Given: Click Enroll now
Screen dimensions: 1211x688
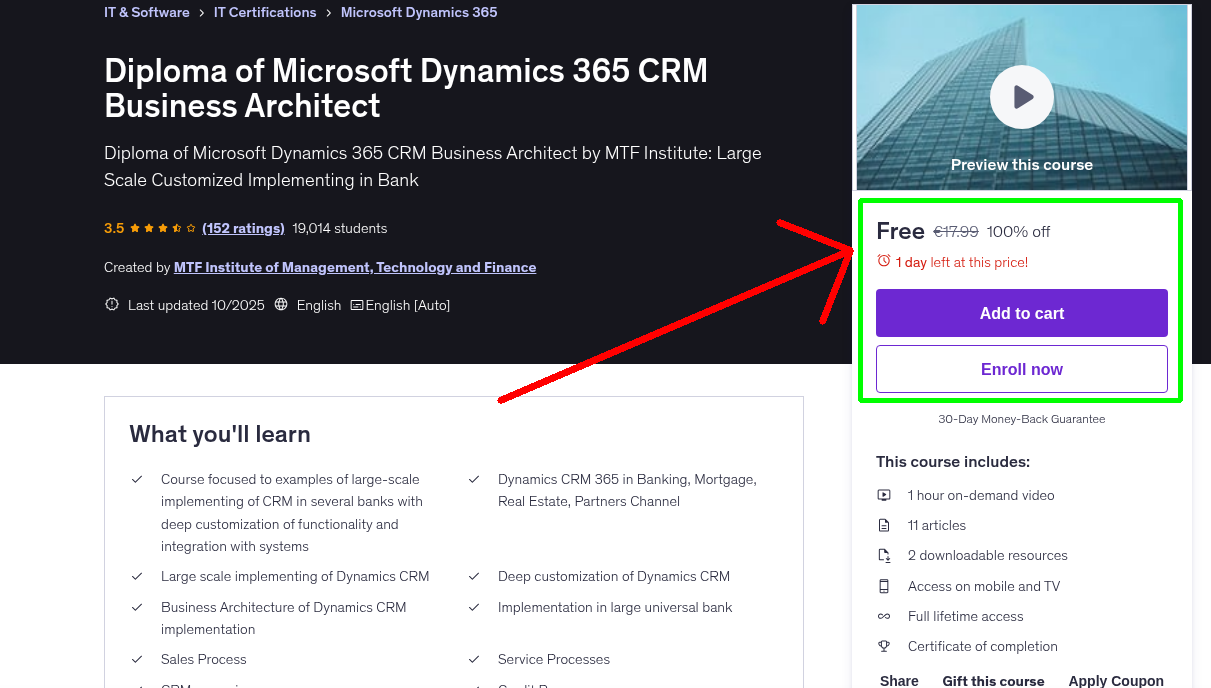Looking at the screenshot, I should point(1021,369).
